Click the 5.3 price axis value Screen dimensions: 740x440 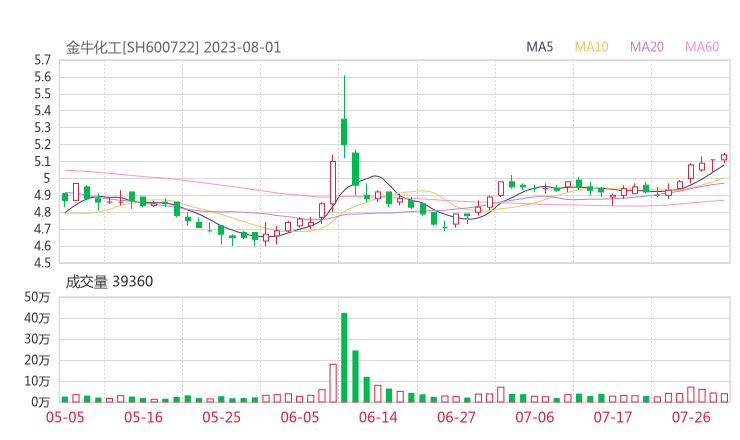42,128
